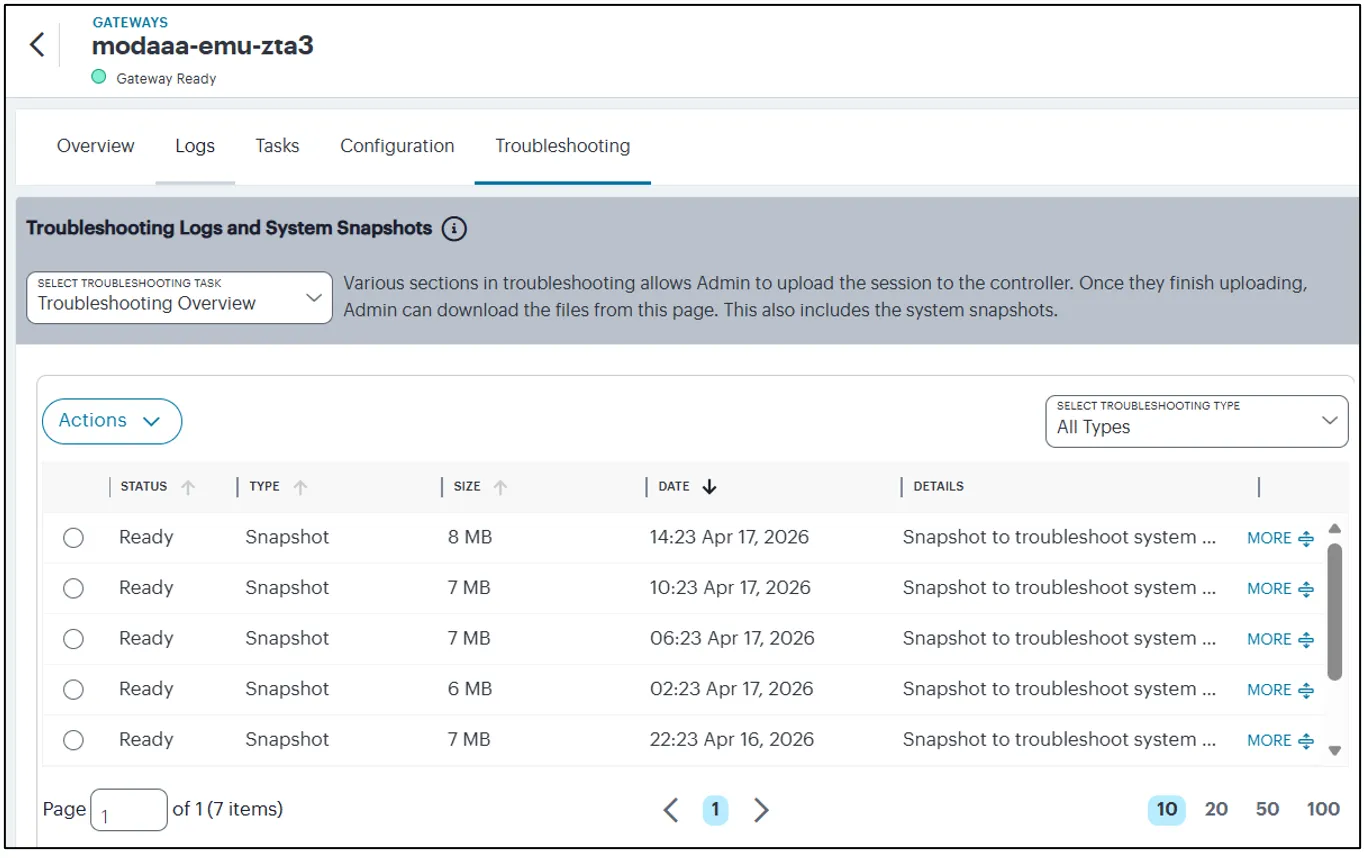This screenshot has width=1365, height=858.
Task: Sort by Status column arrow
Action: click(x=188, y=487)
